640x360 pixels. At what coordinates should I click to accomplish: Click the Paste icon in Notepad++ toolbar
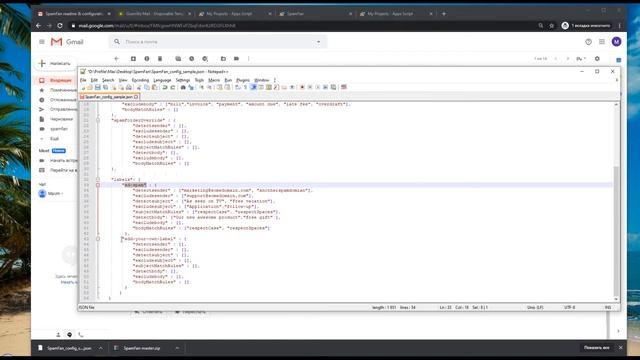154,87
